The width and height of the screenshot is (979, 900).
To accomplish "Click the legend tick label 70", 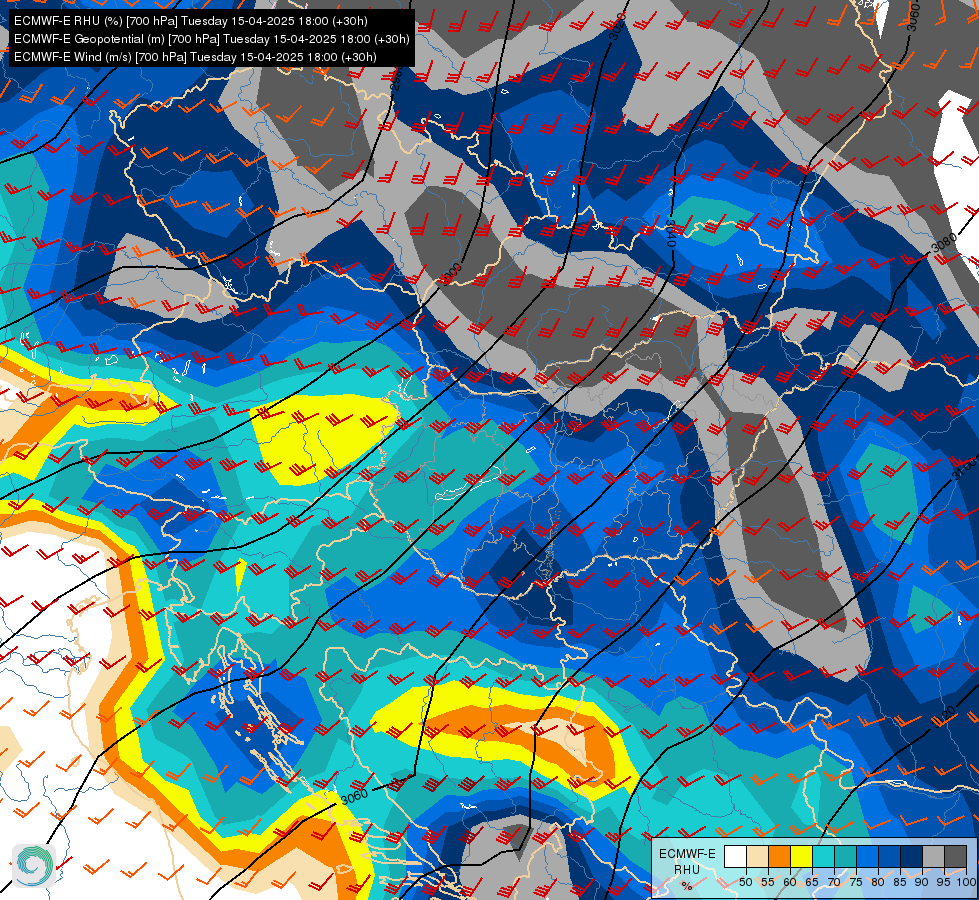I will 834,882.
